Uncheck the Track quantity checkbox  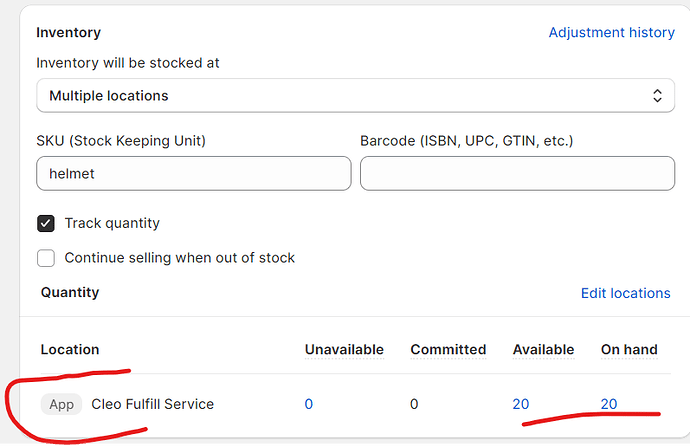46,223
